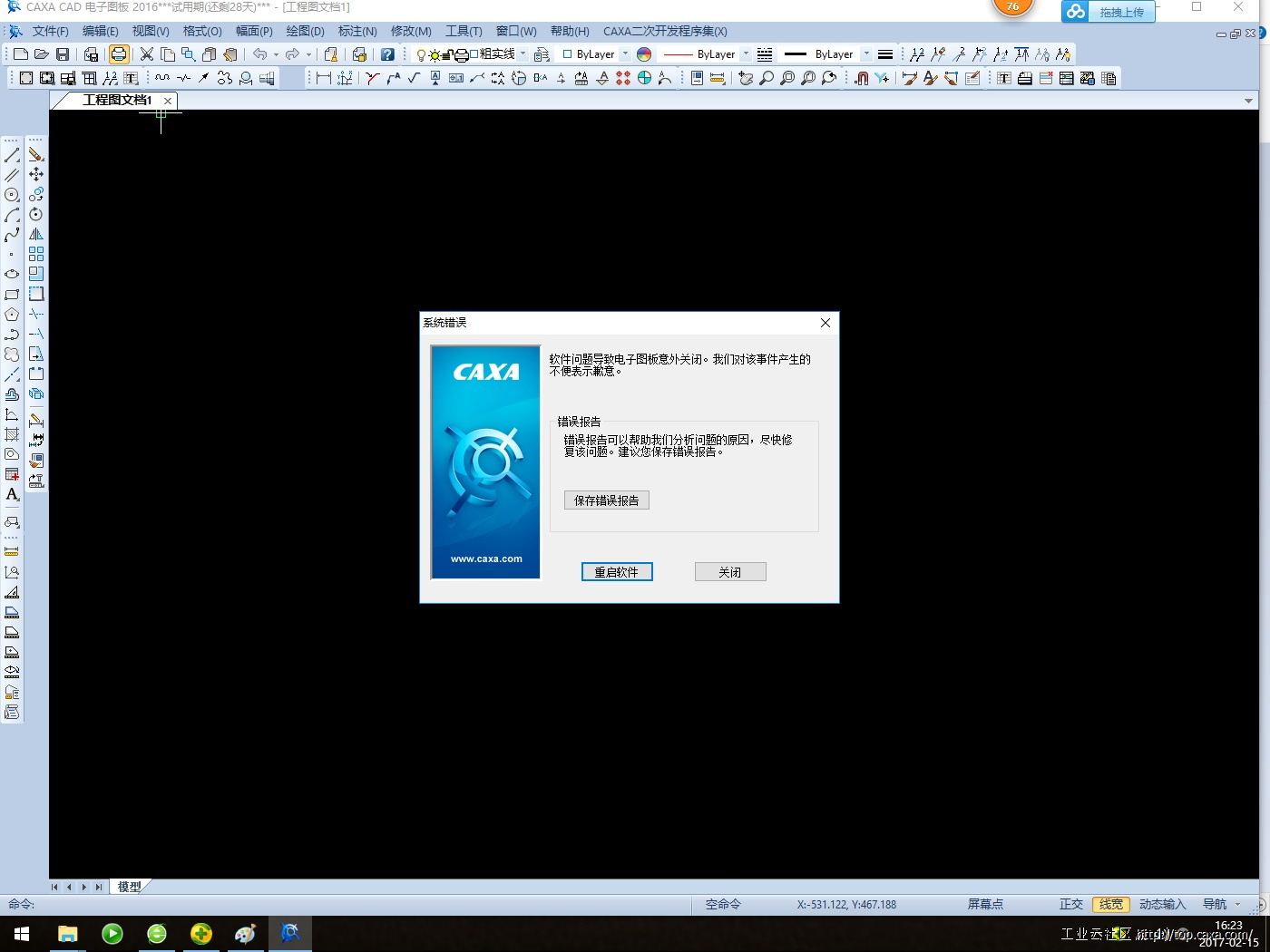Open the 文件(F) menu
The height and width of the screenshot is (952, 1270).
coord(51,31)
